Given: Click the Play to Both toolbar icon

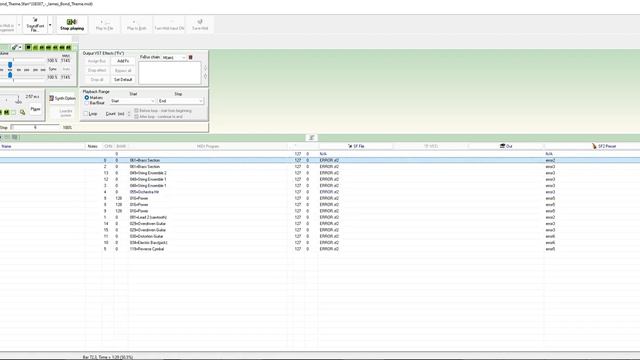Looking at the screenshot, I should 136,24.
